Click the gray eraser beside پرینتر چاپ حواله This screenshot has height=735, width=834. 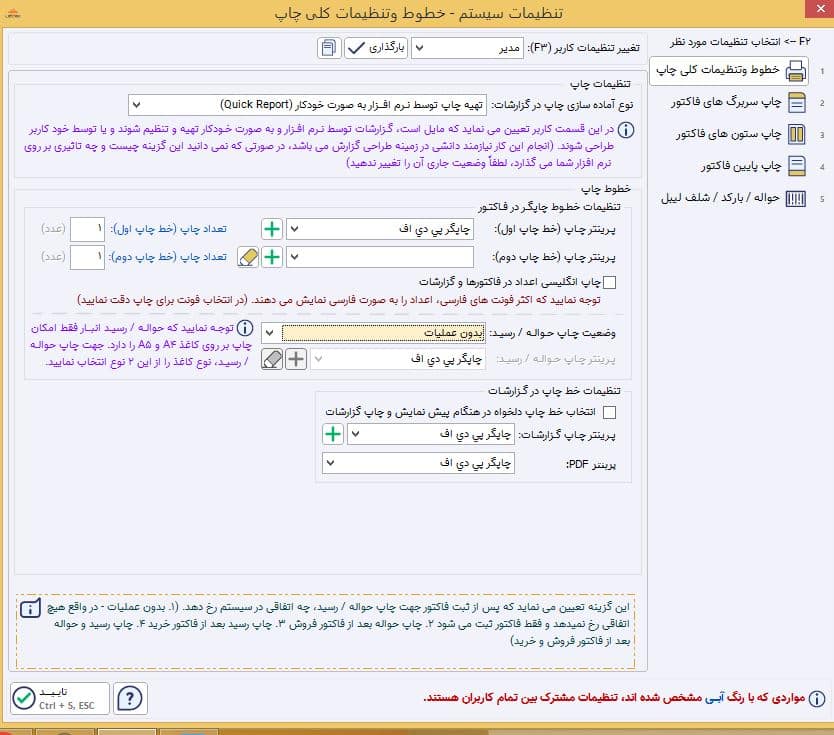pyautogui.click(x=272, y=359)
